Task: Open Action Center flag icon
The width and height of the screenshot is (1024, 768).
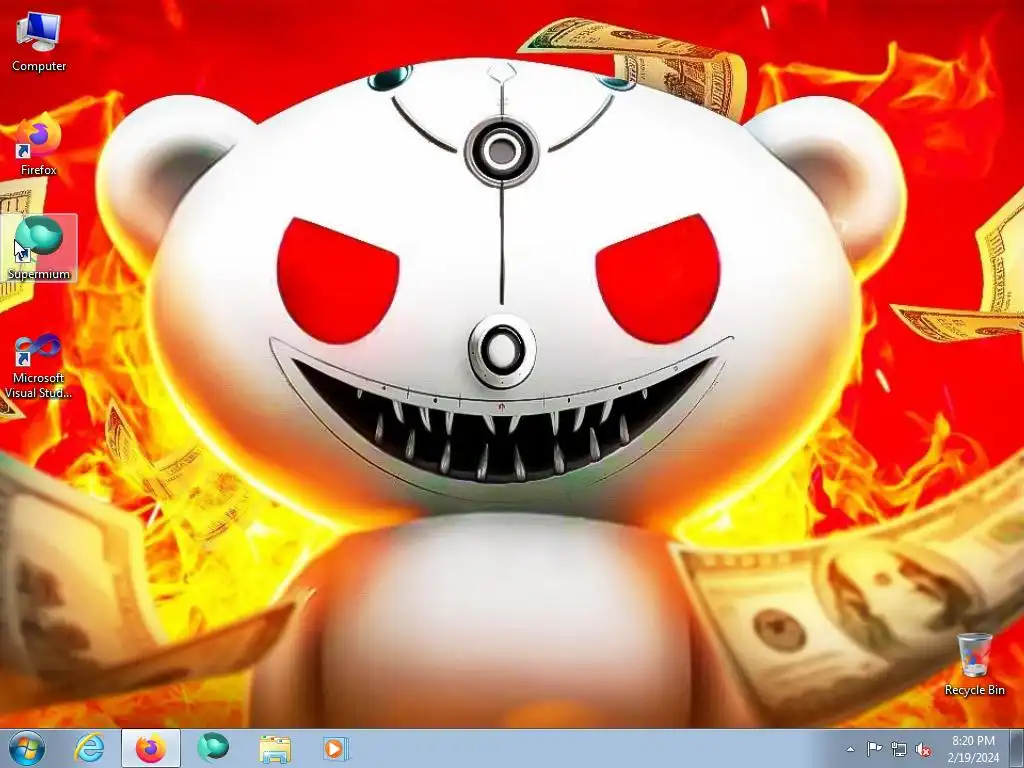Action: (x=874, y=749)
